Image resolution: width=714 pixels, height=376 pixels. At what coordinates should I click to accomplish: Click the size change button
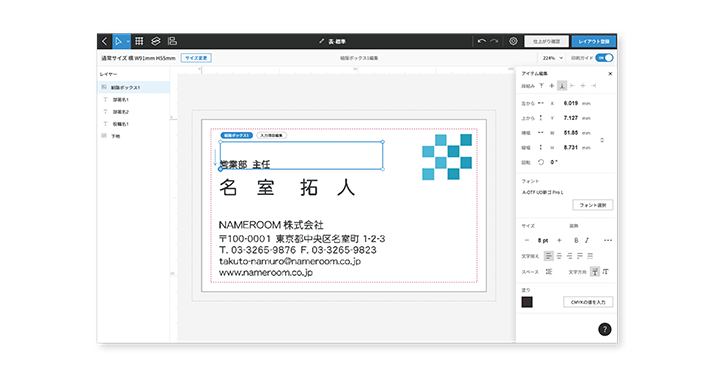point(196,58)
